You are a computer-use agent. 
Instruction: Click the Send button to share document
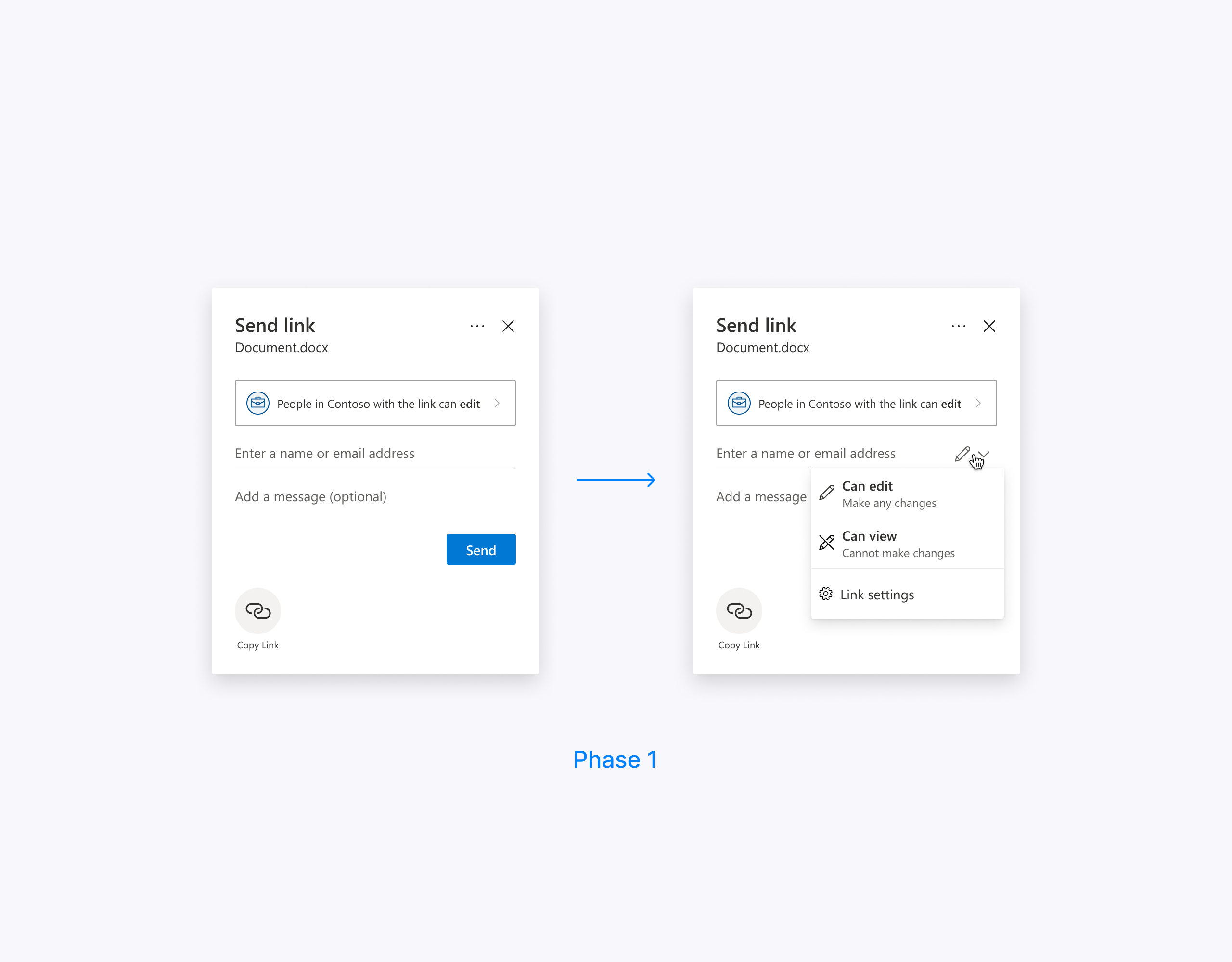(481, 549)
